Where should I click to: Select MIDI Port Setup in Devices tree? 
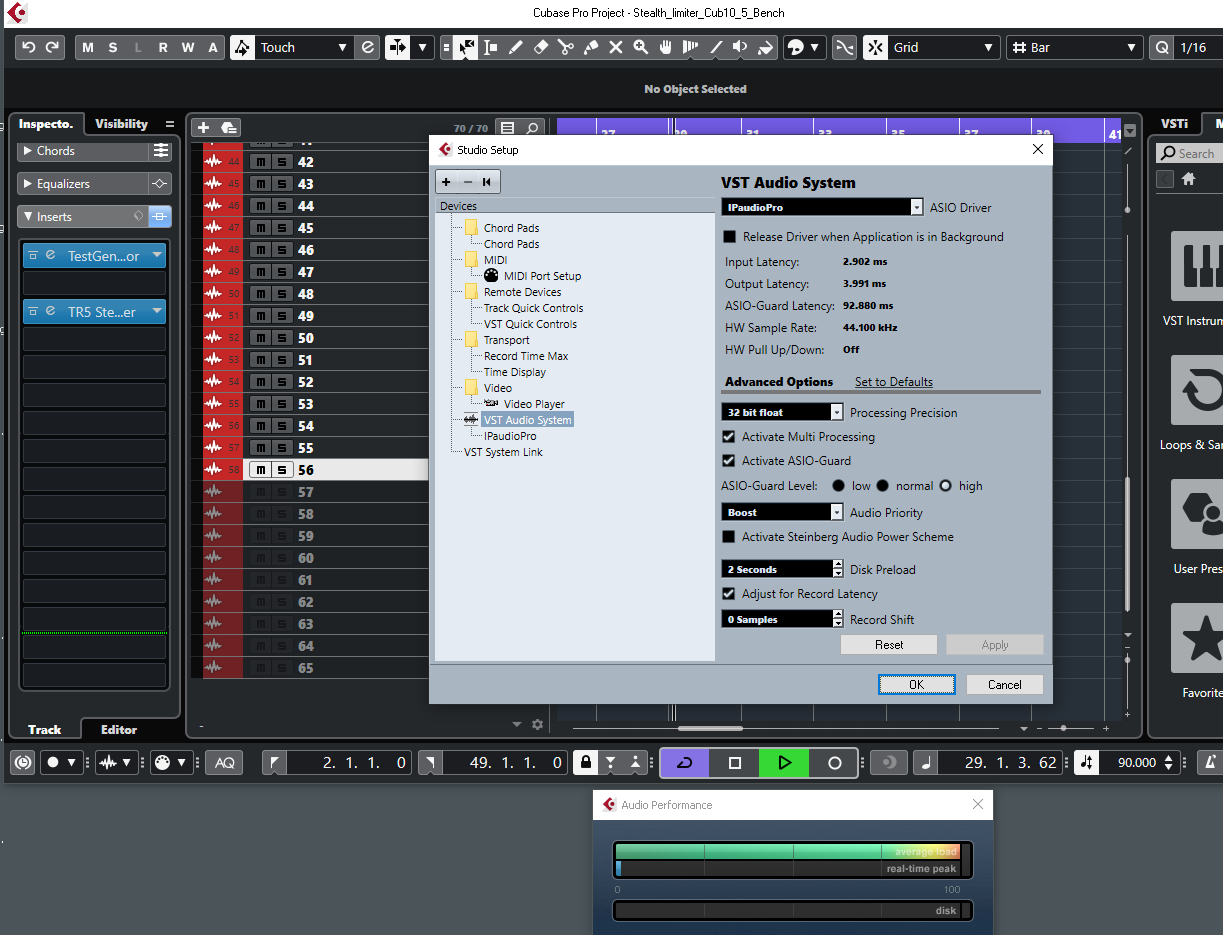[x=542, y=276]
